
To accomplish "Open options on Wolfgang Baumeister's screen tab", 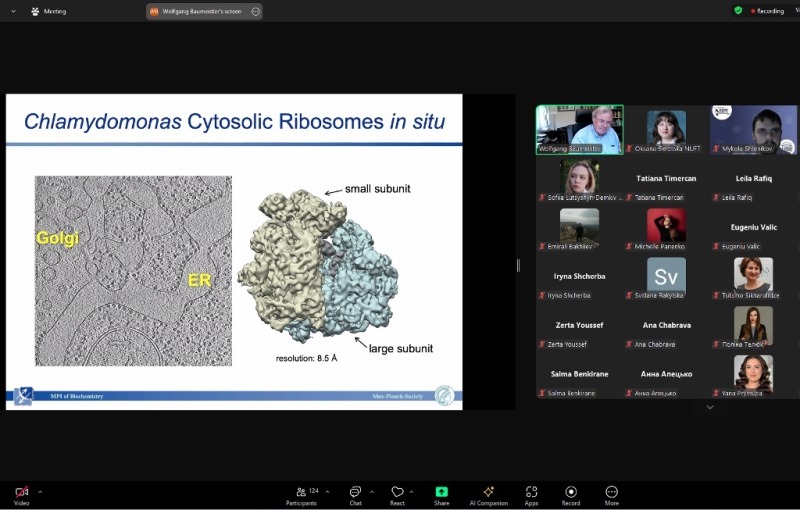I will pyautogui.click(x=255, y=11).
